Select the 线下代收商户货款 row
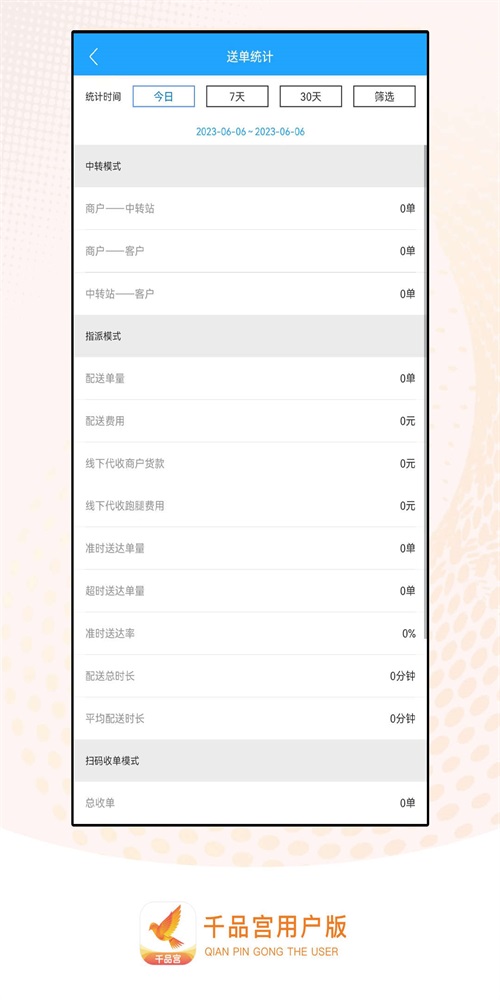500x1000 pixels. (250, 464)
